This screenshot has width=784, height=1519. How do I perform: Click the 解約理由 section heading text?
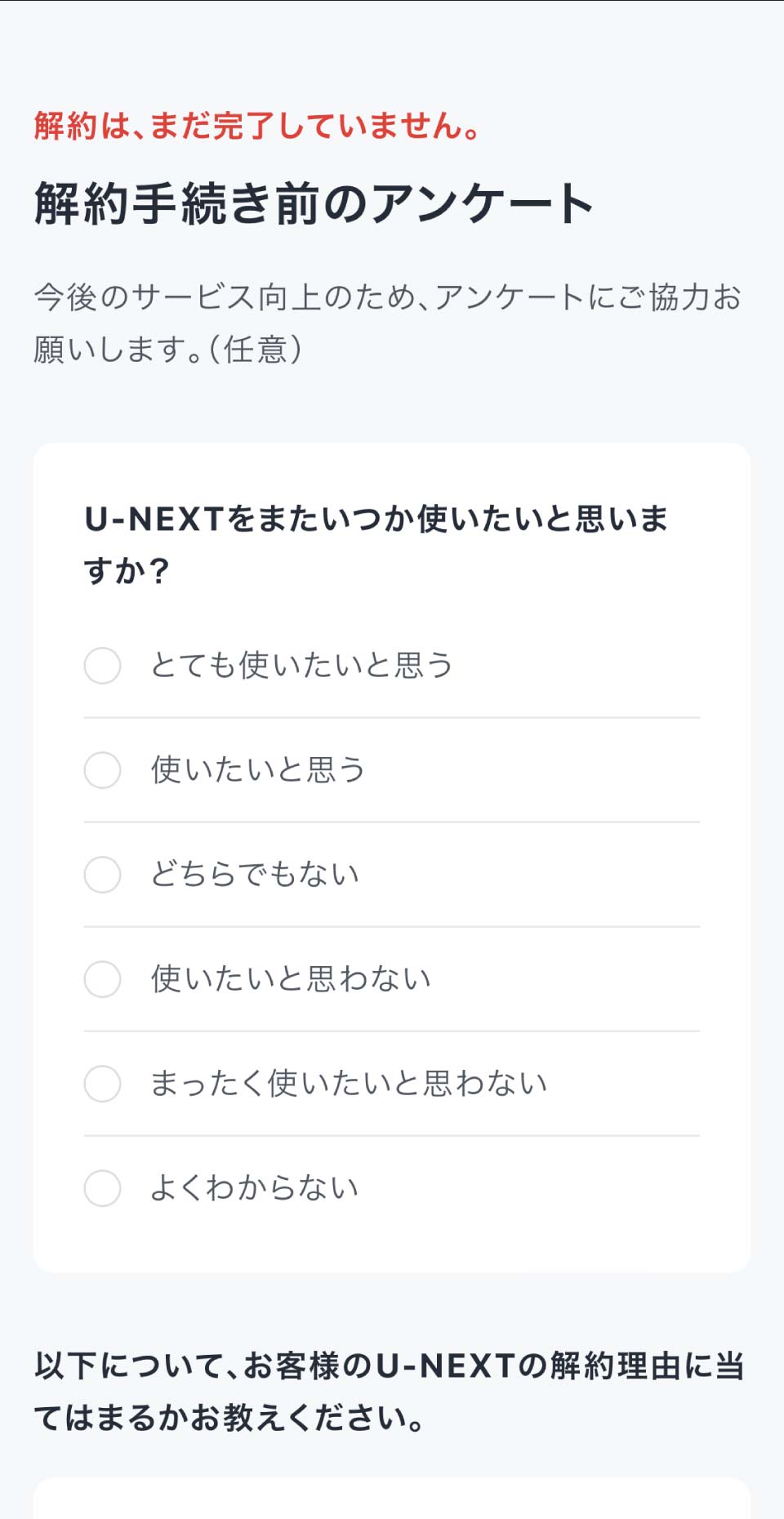[389, 1391]
